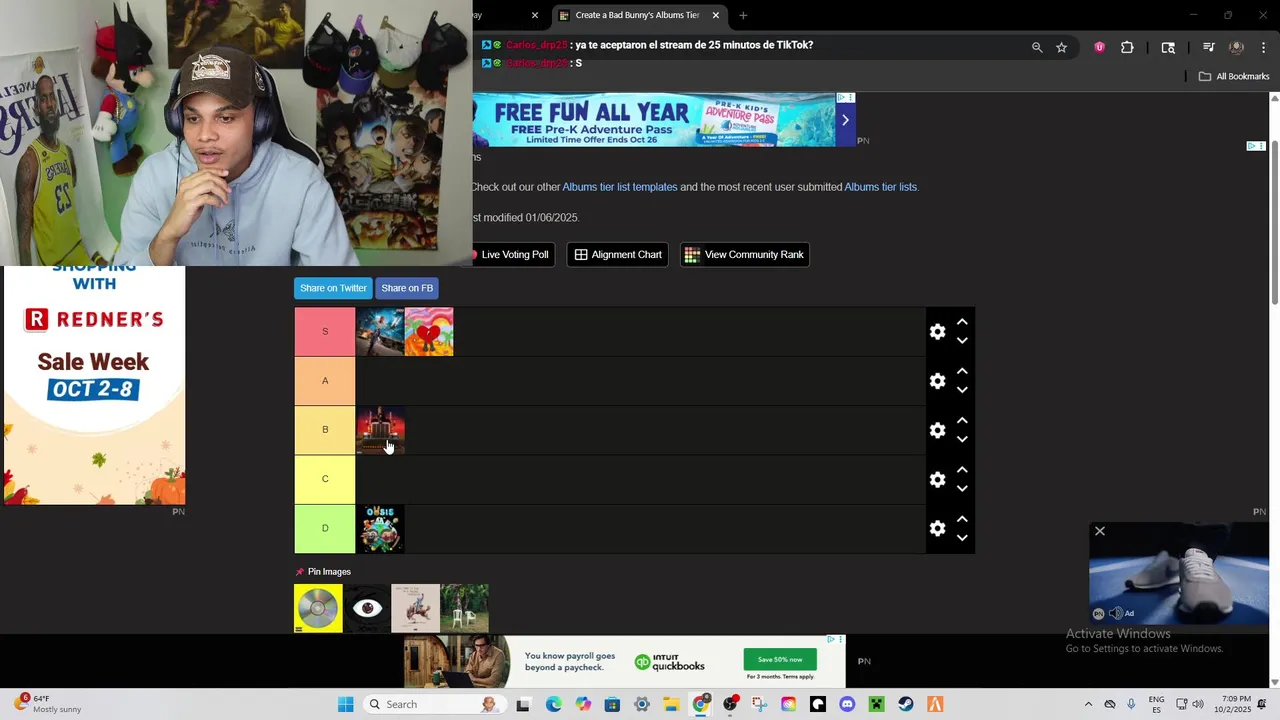Move the C tier row up
Image resolution: width=1280 pixels, height=720 pixels.
[962, 469]
